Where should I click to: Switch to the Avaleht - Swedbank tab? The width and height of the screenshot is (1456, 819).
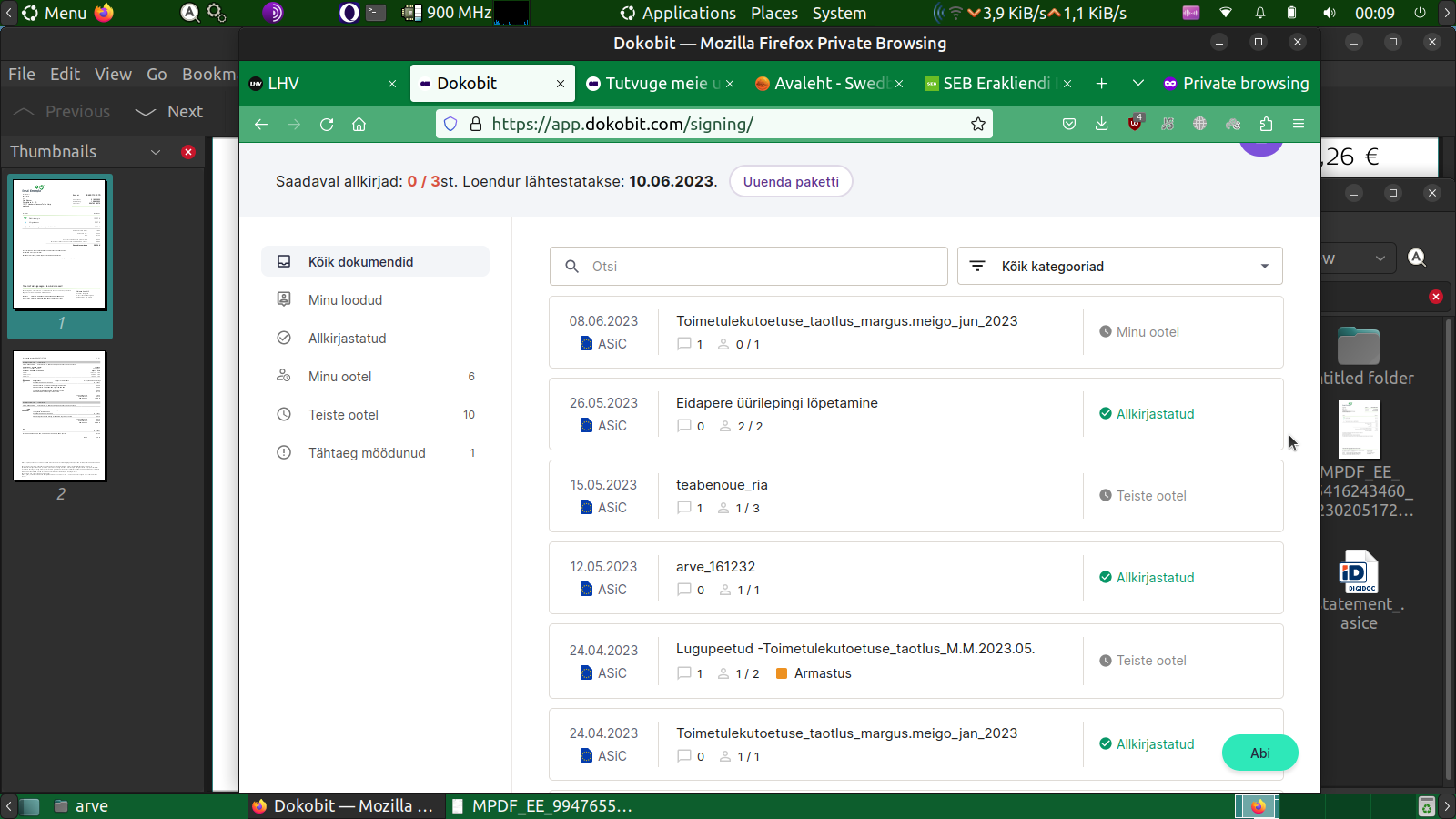(829, 84)
